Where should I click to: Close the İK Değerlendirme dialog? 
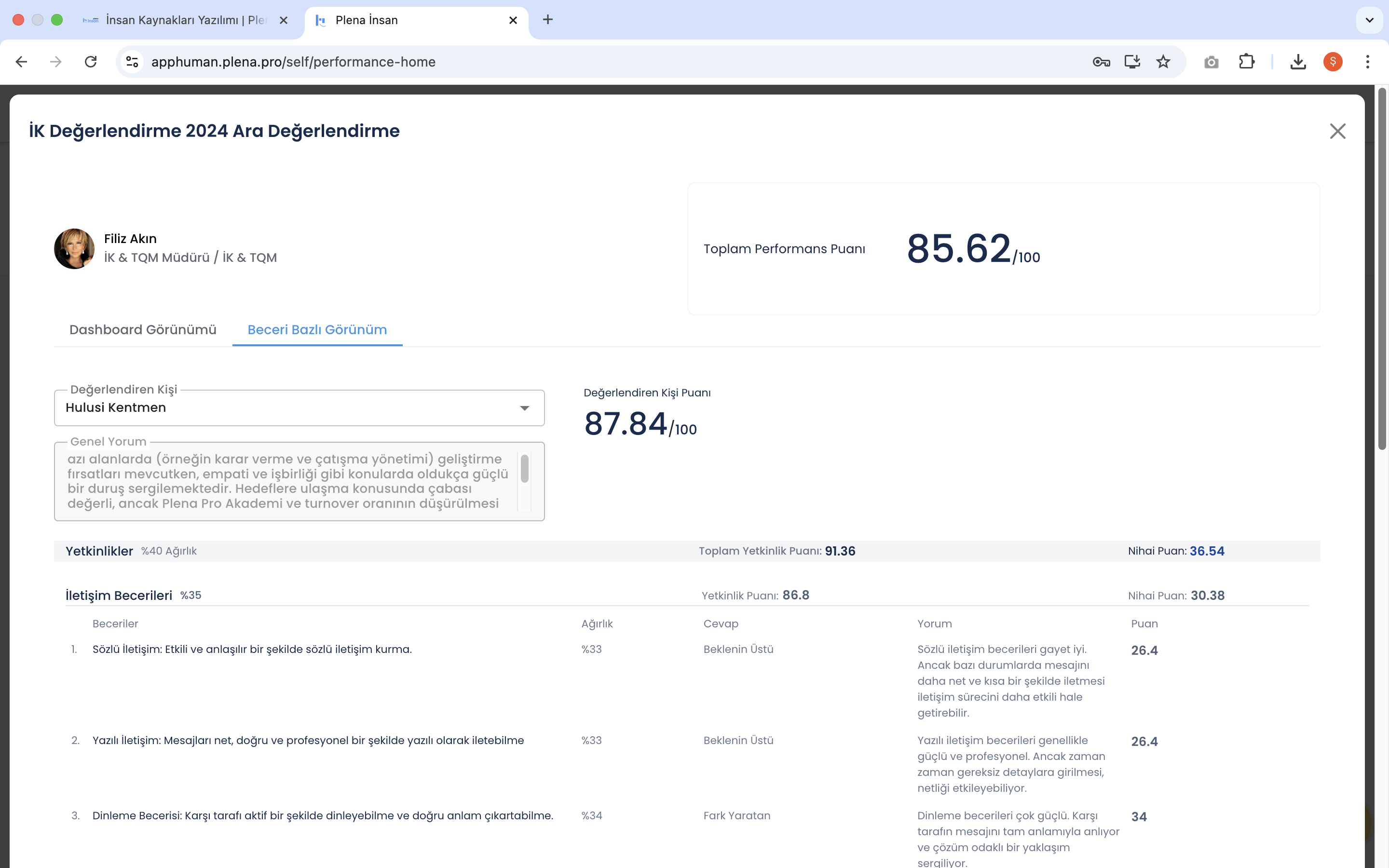pos(1337,132)
